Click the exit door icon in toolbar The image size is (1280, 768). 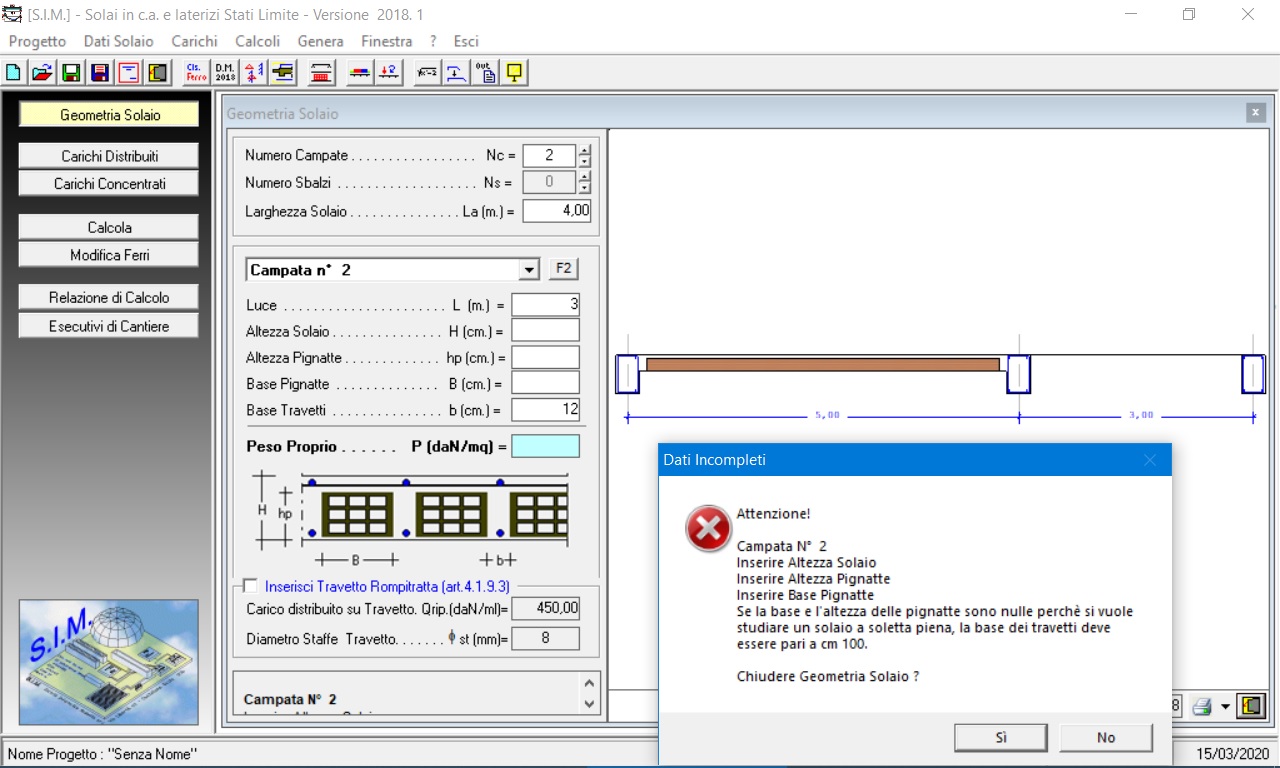[x=158, y=72]
